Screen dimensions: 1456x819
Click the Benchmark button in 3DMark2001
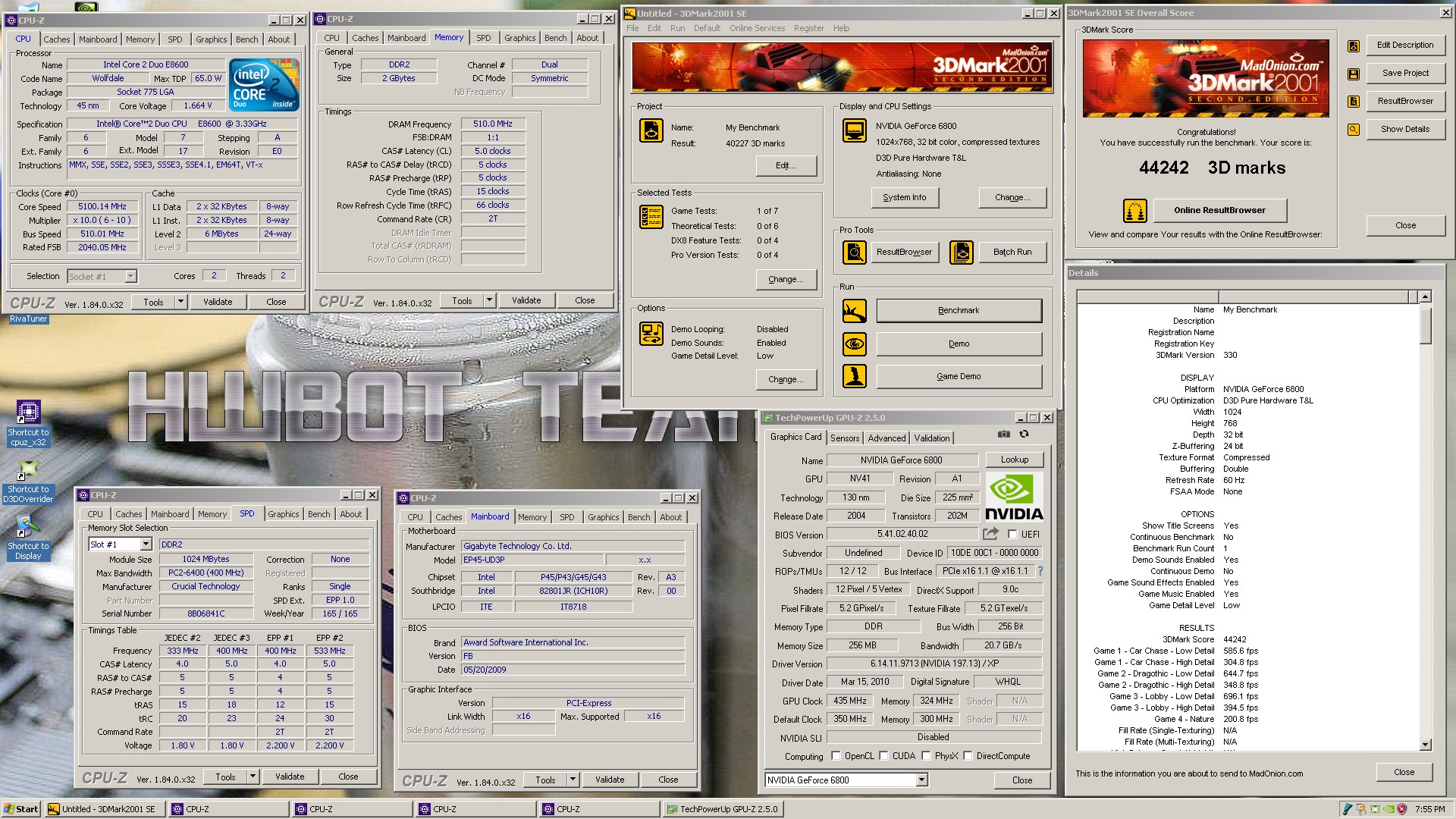coord(959,310)
